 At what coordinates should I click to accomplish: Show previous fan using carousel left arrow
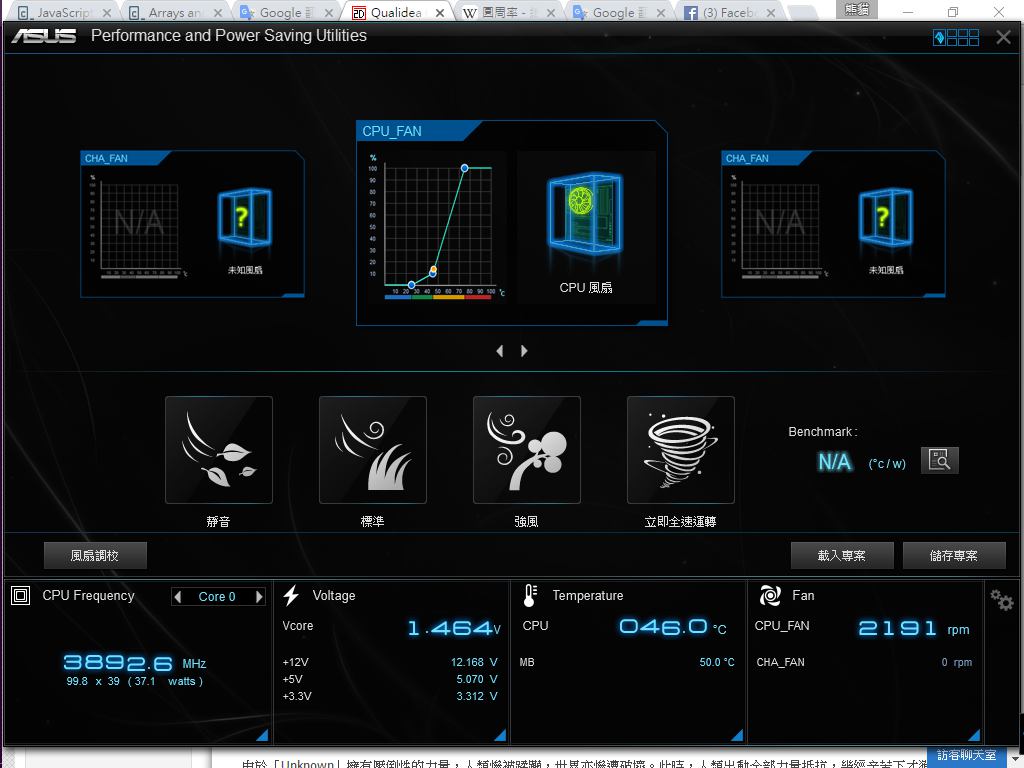500,351
